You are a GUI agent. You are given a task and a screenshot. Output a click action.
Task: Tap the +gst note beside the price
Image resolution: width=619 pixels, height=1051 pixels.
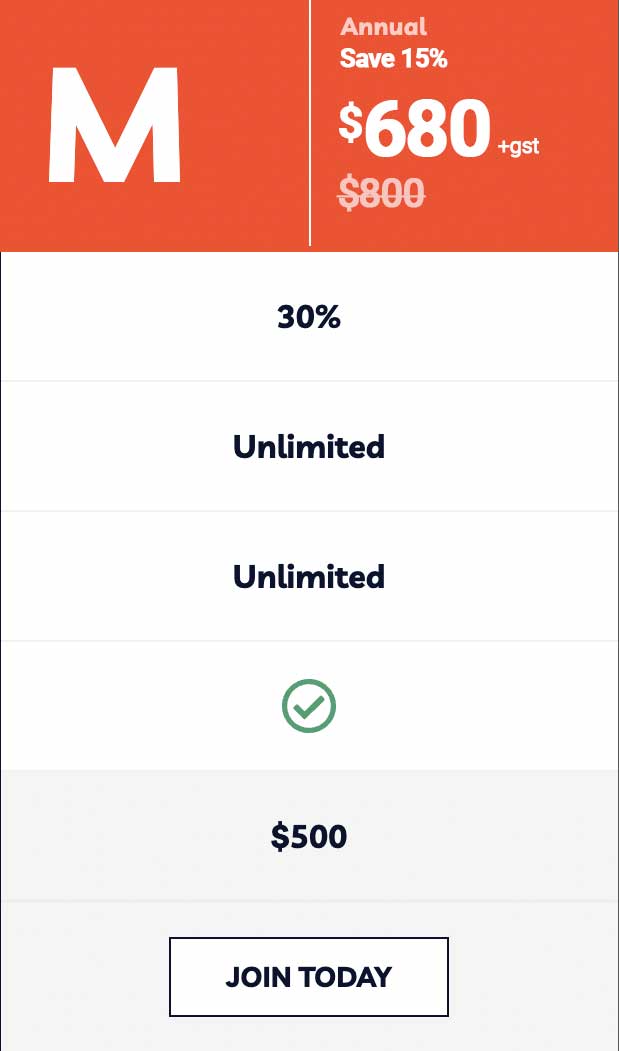[x=518, y=147]
